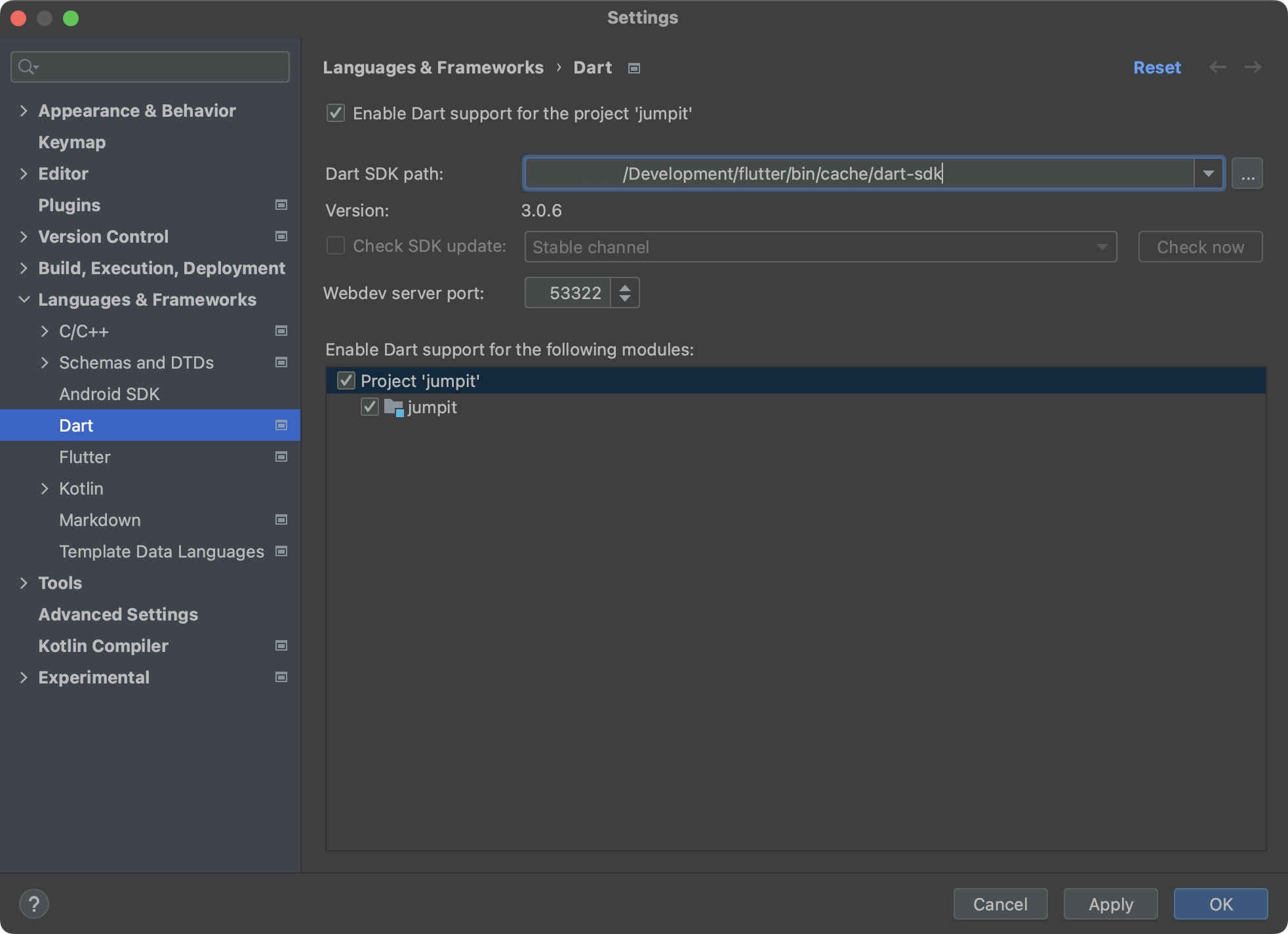
Task: Toggle Enable Dart support for project checkbox
Action: click(x=336, y=113)
